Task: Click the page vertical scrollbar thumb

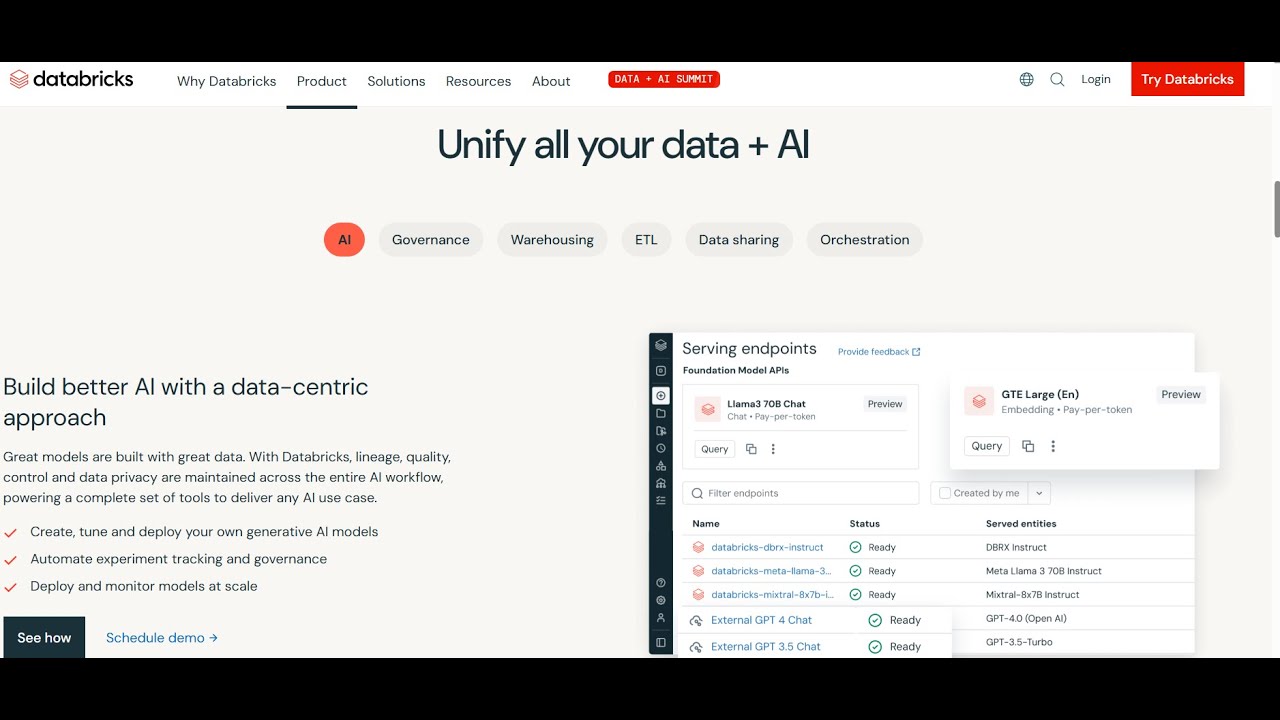Action: coord(1276,209)
